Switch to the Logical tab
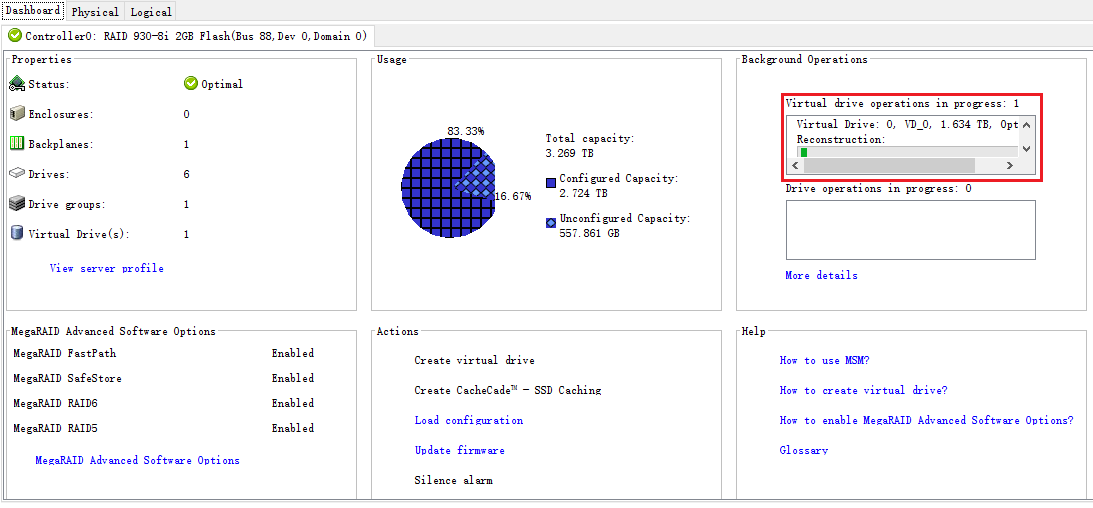The image size is (1093, 508). (151, 12)
